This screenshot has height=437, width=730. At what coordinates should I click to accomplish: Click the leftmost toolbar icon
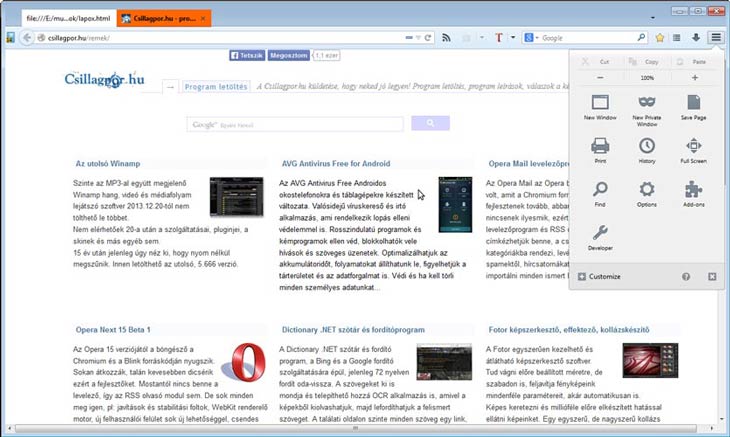(x=10, y=38)
